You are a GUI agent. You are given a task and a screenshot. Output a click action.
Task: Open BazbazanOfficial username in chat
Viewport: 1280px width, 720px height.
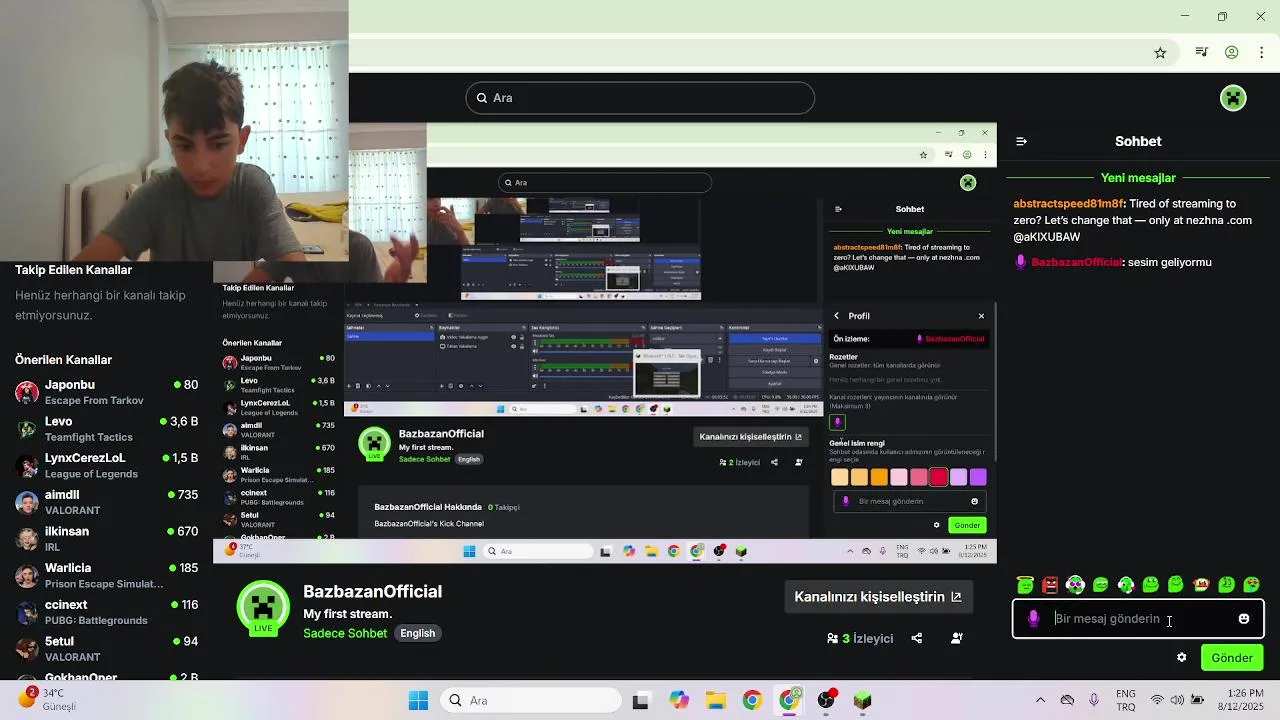tap(1077, 262)
